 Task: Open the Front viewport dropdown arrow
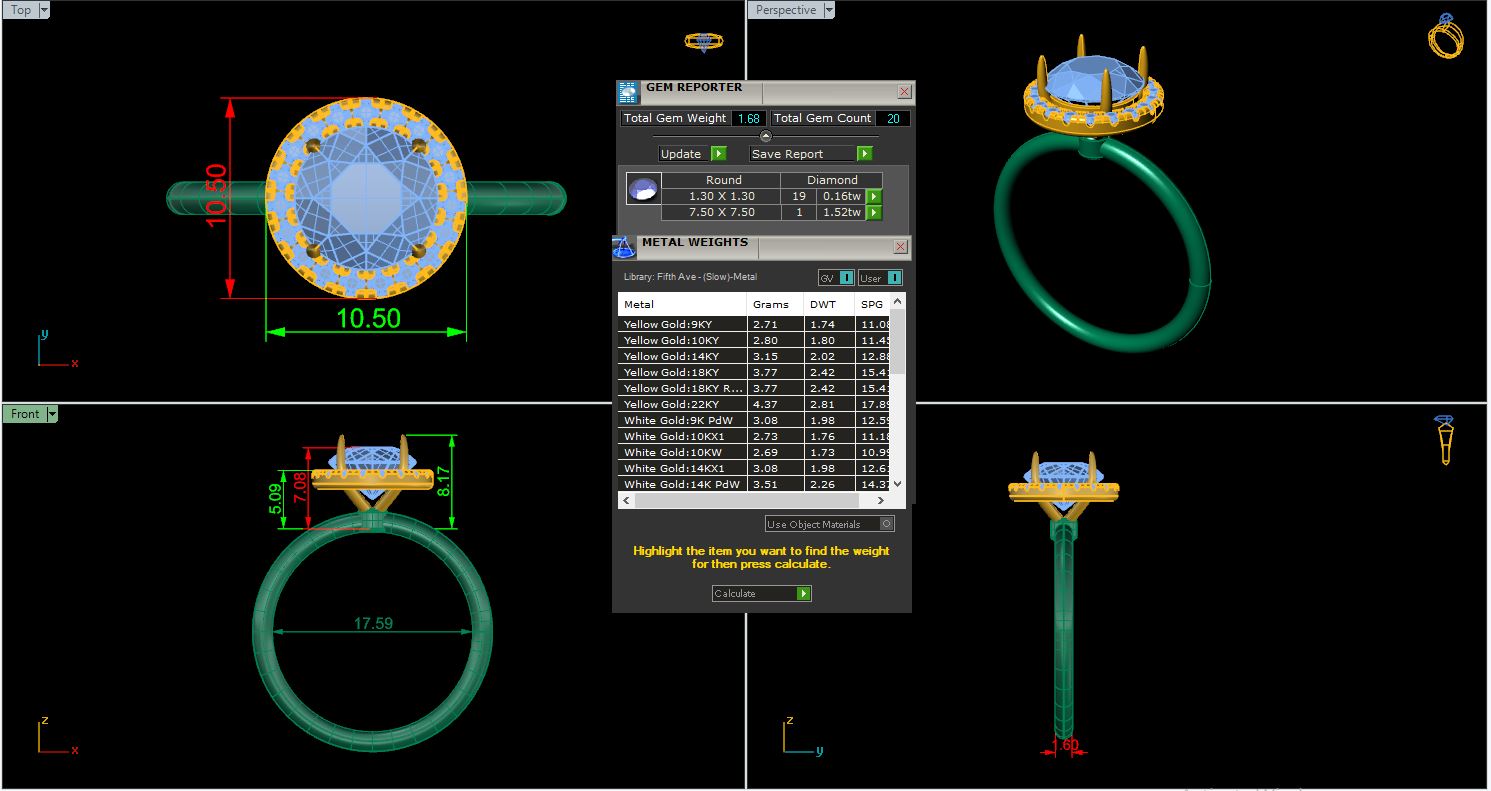52,414
